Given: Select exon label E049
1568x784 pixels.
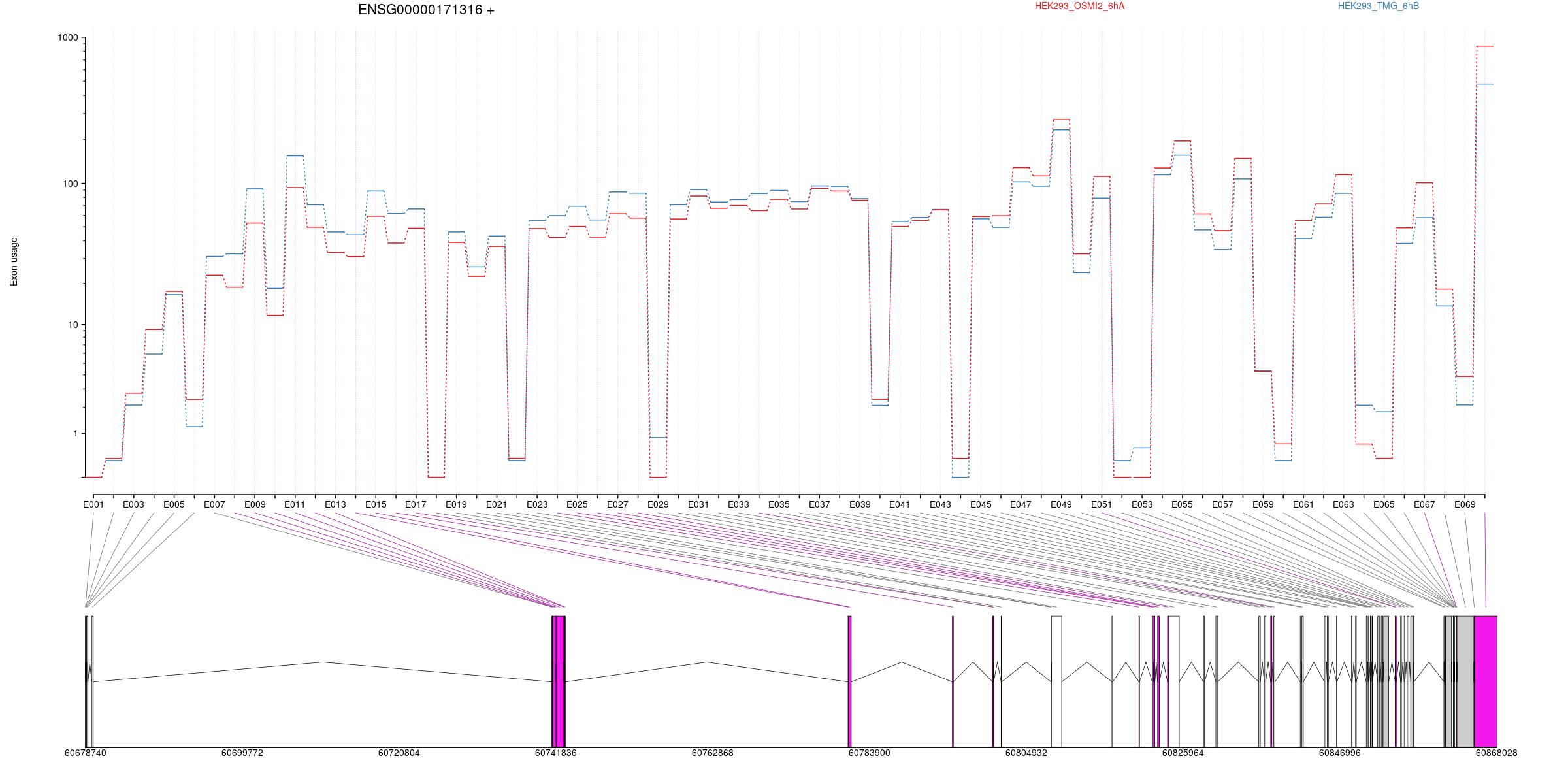Looking at the screenshot, I should [1061, 504].
